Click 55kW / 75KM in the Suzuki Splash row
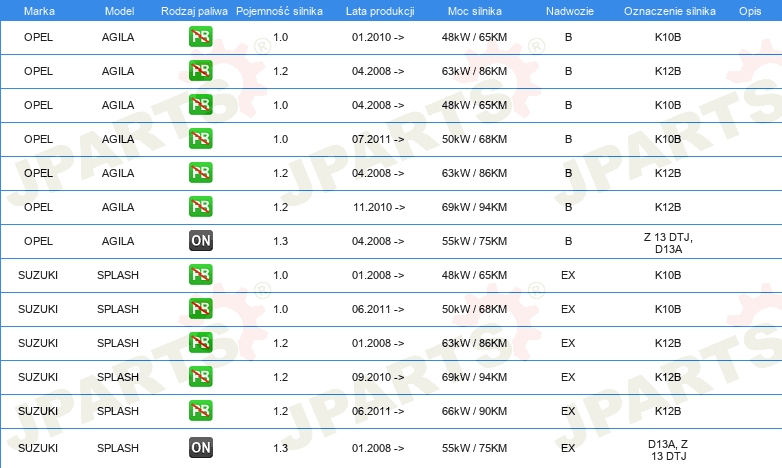Image resolution: width=782 pixels, height=468 pixels. click(x=474, y=448)
